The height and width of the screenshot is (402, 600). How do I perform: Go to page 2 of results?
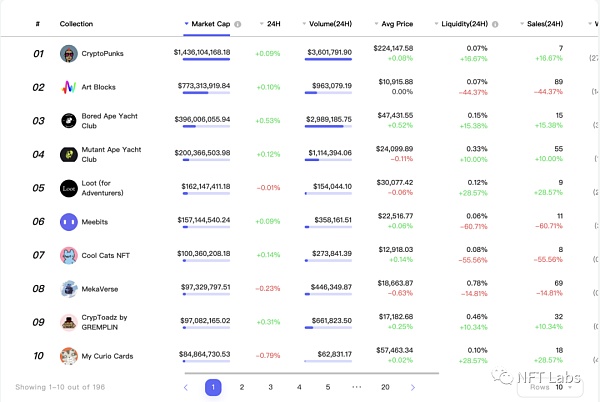(x=242, y=387)
